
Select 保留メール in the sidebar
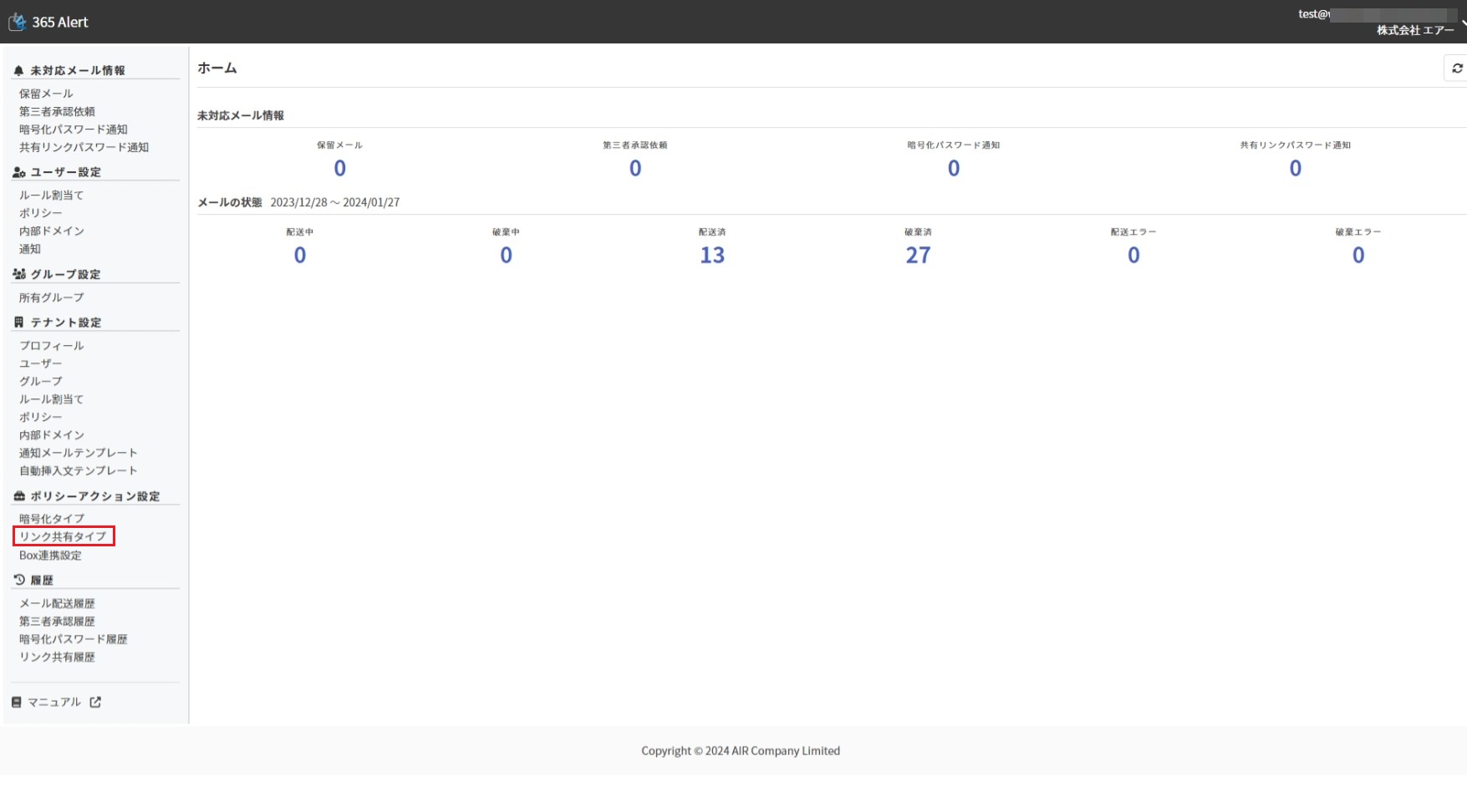tap(46, 94)
